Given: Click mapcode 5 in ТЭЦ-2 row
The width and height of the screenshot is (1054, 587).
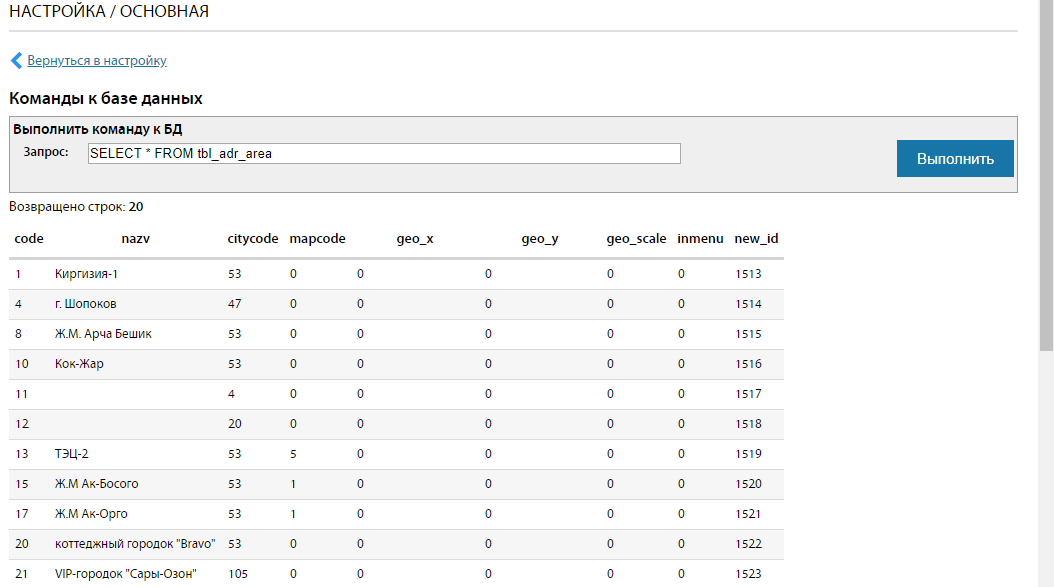Looking at the screenshot, I should click(x=293, y=454).
